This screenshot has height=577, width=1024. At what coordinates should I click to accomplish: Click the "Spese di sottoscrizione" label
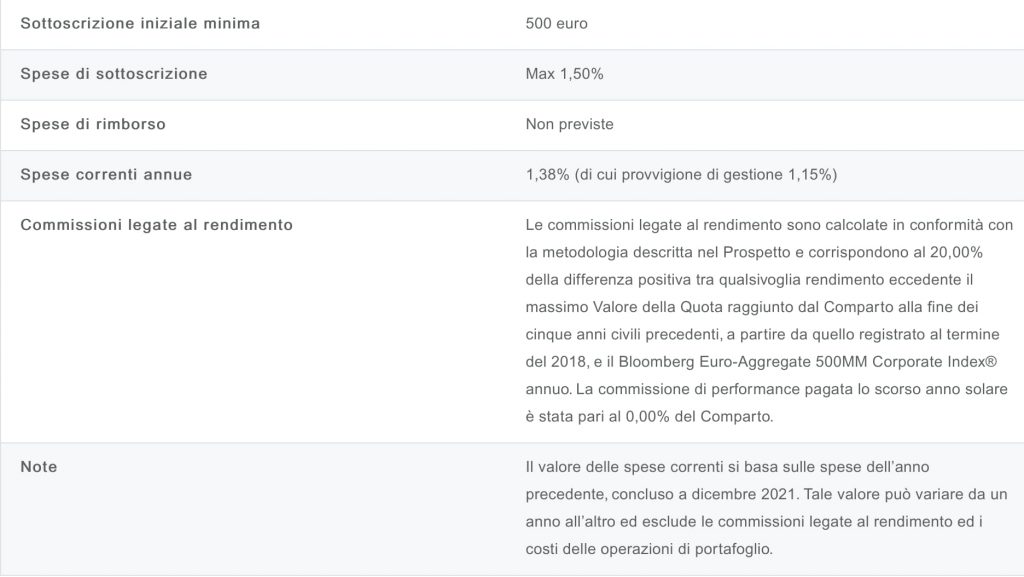click(x=114, y=74)
